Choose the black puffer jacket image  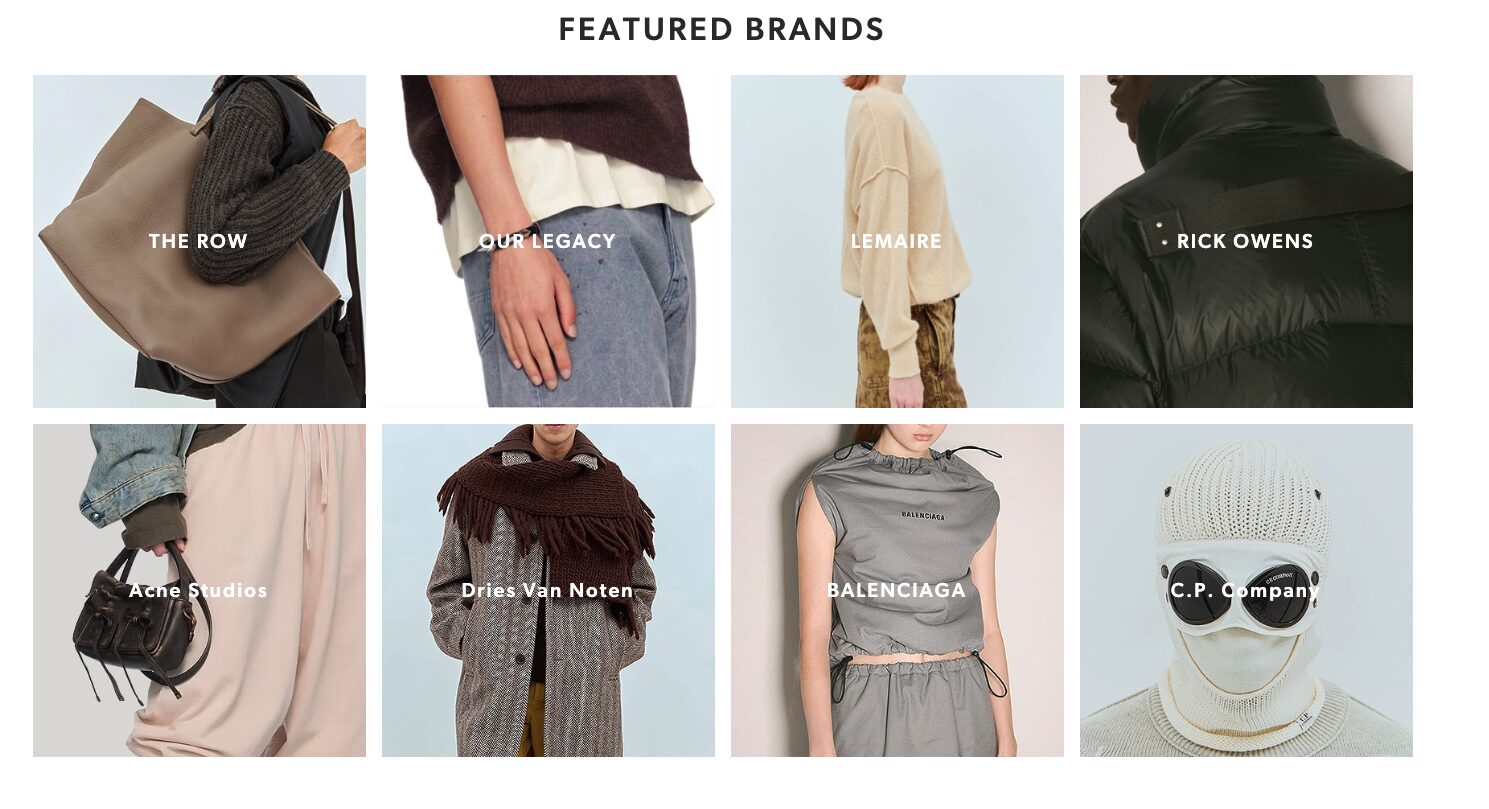[x=1246, y=241]
